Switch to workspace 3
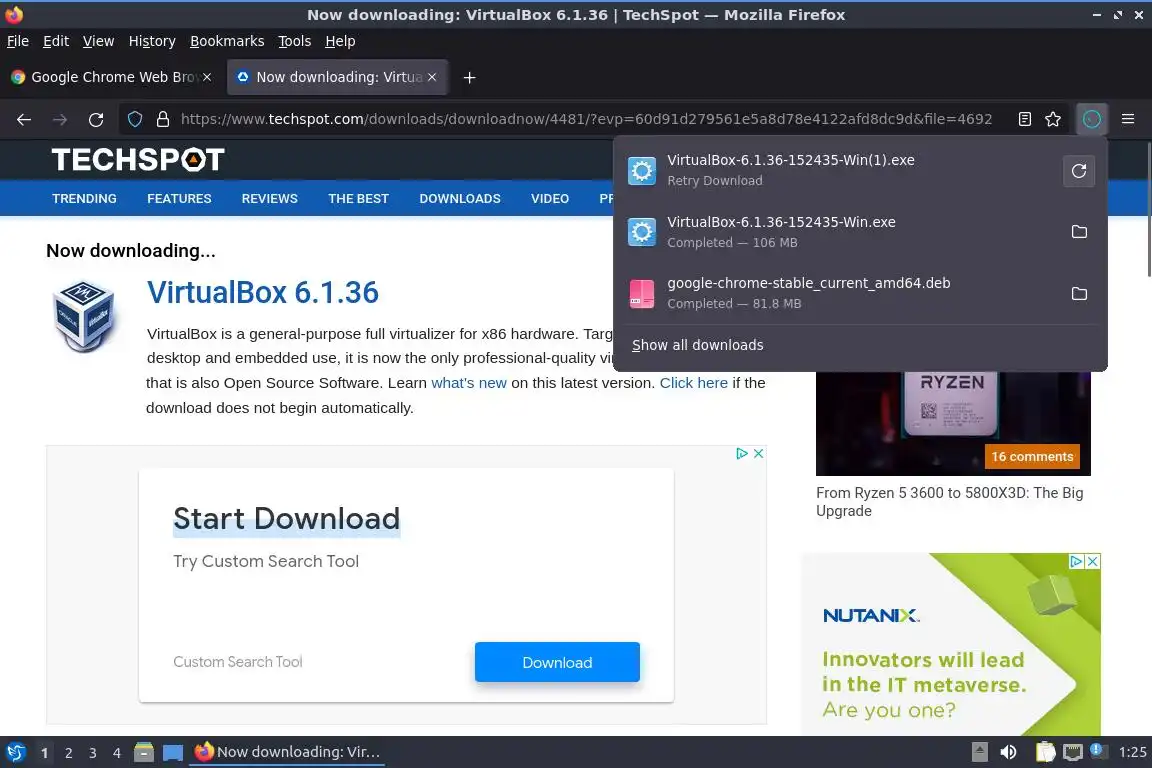This screenshot has height=768, width=1152. pos(93,753)
